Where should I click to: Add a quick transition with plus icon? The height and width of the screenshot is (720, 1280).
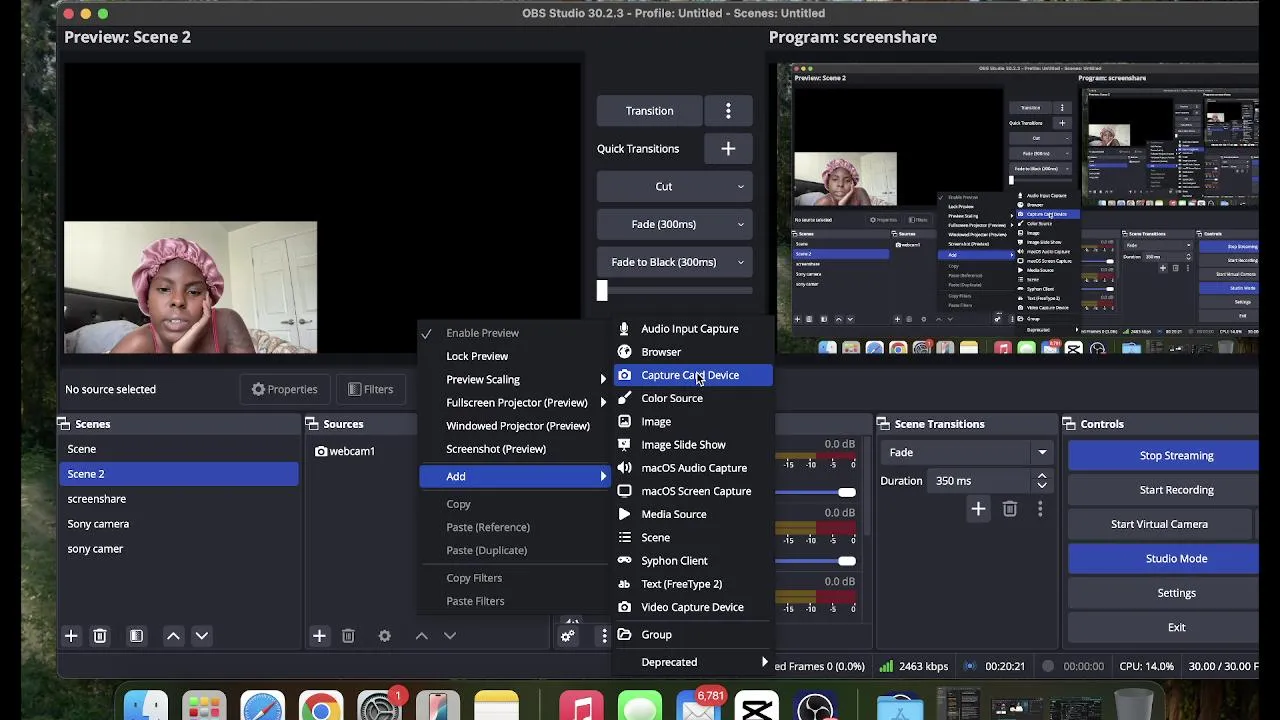[x=728, y=149]
